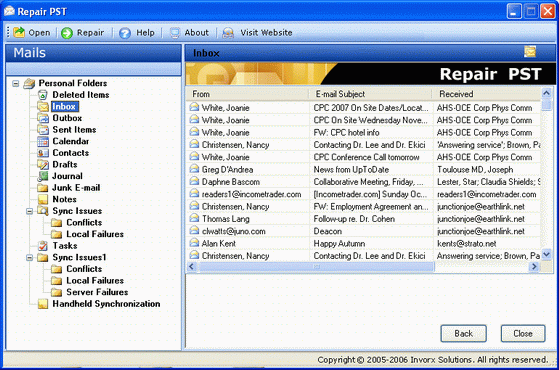Click the horizontal scrollbar right arrow

pyautogui.click(x=534, y=266)
